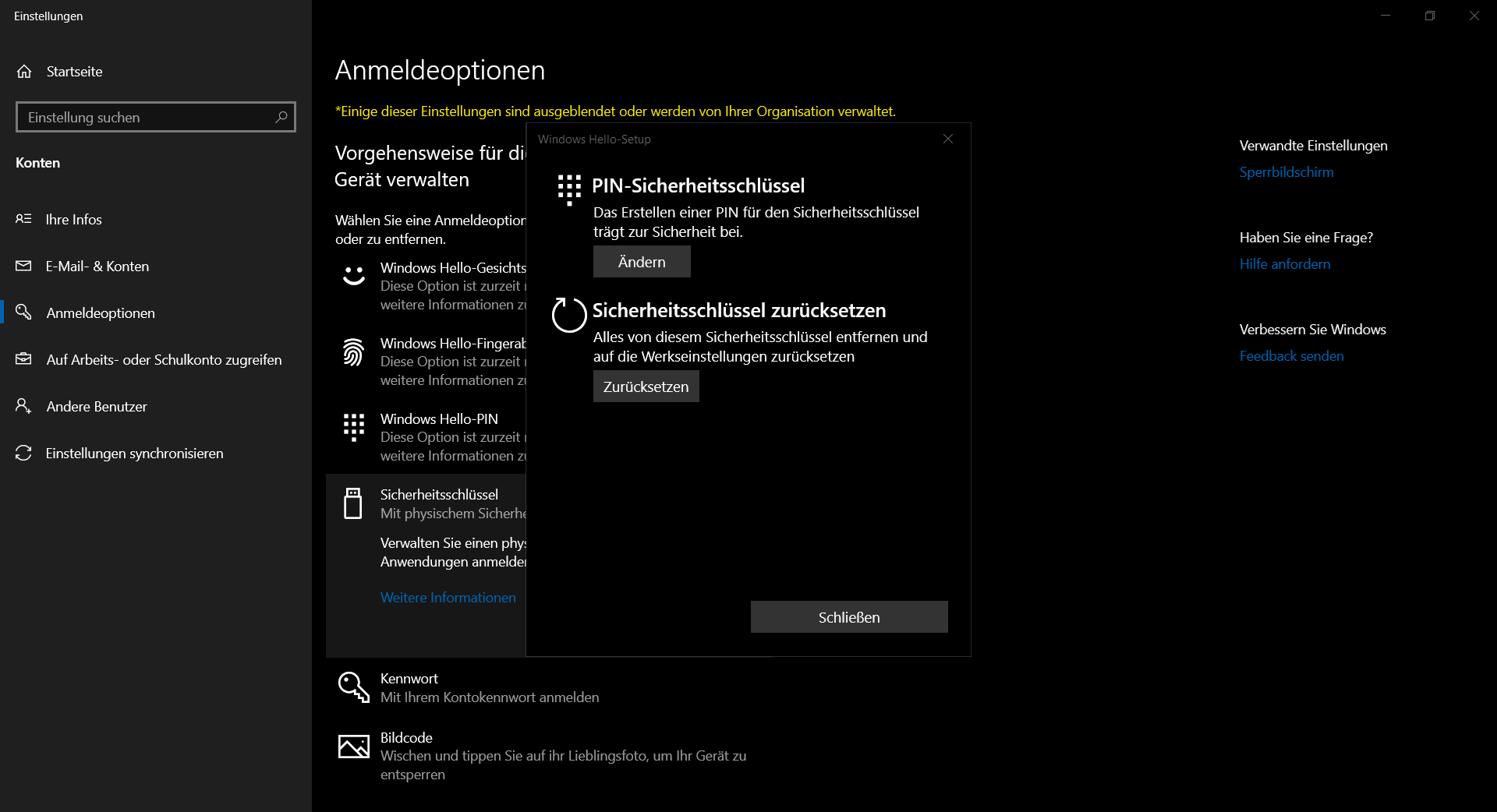Open the Weitere Informationen link
This screenshot has width=1497, height=812.
pos(448,598)
